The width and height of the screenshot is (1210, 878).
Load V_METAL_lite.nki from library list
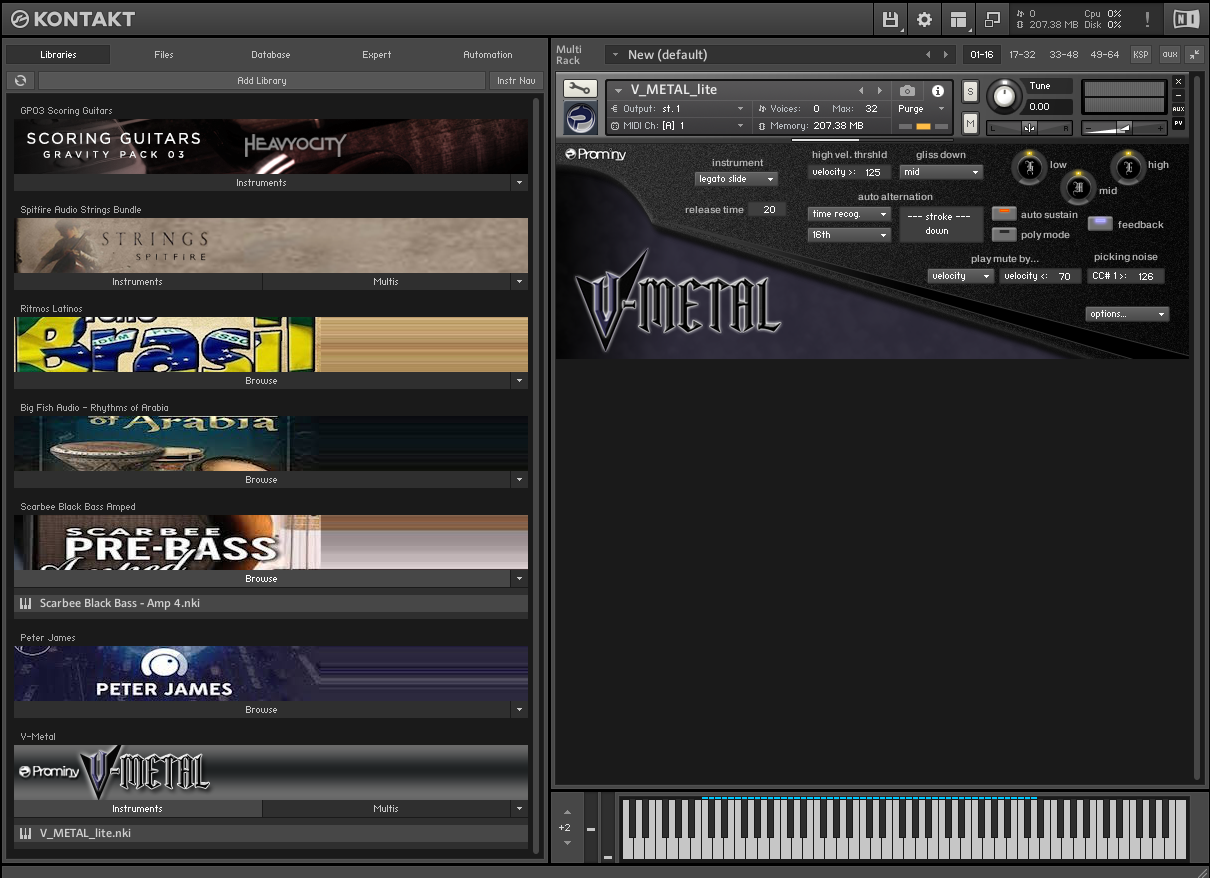coord(271,833)
